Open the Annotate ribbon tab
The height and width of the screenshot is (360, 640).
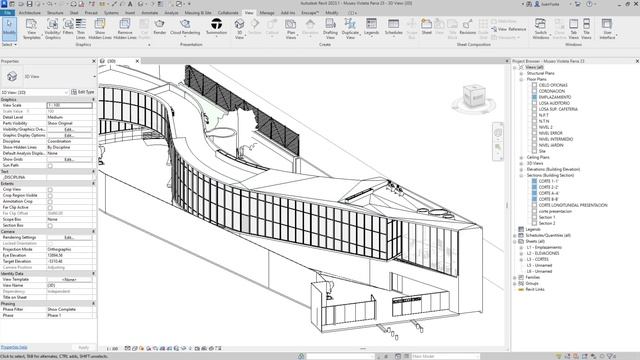[x=149, y=13]
